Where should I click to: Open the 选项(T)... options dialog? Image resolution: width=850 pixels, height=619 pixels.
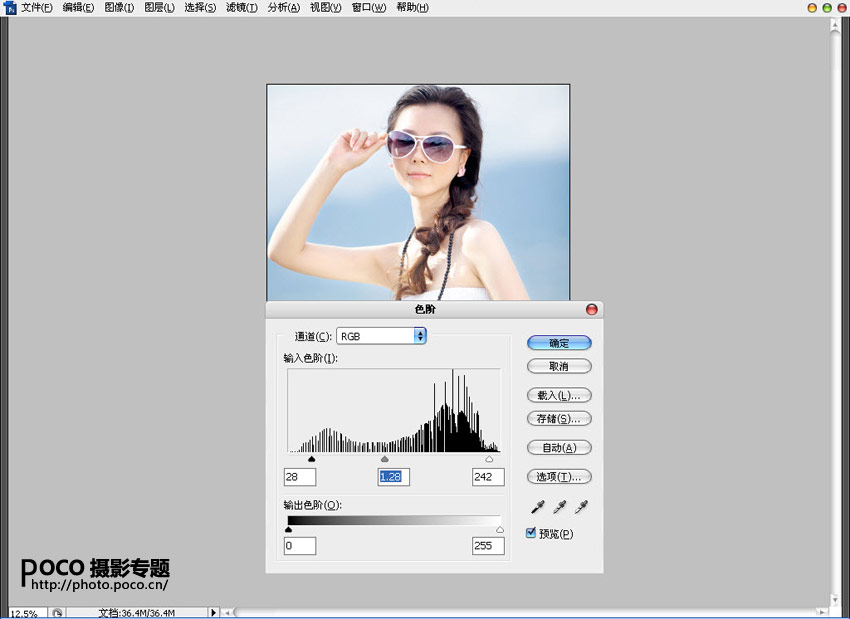(x=559, y=477)
